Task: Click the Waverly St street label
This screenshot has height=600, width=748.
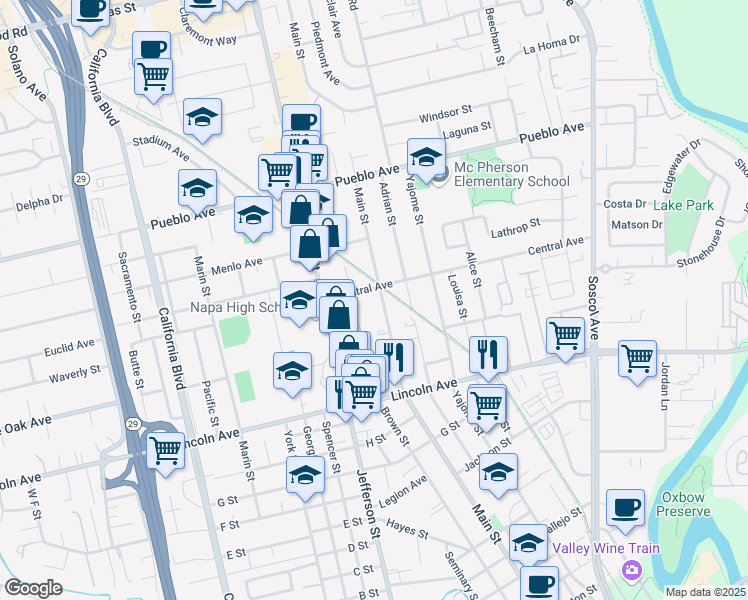Action: tap(75, 373)
